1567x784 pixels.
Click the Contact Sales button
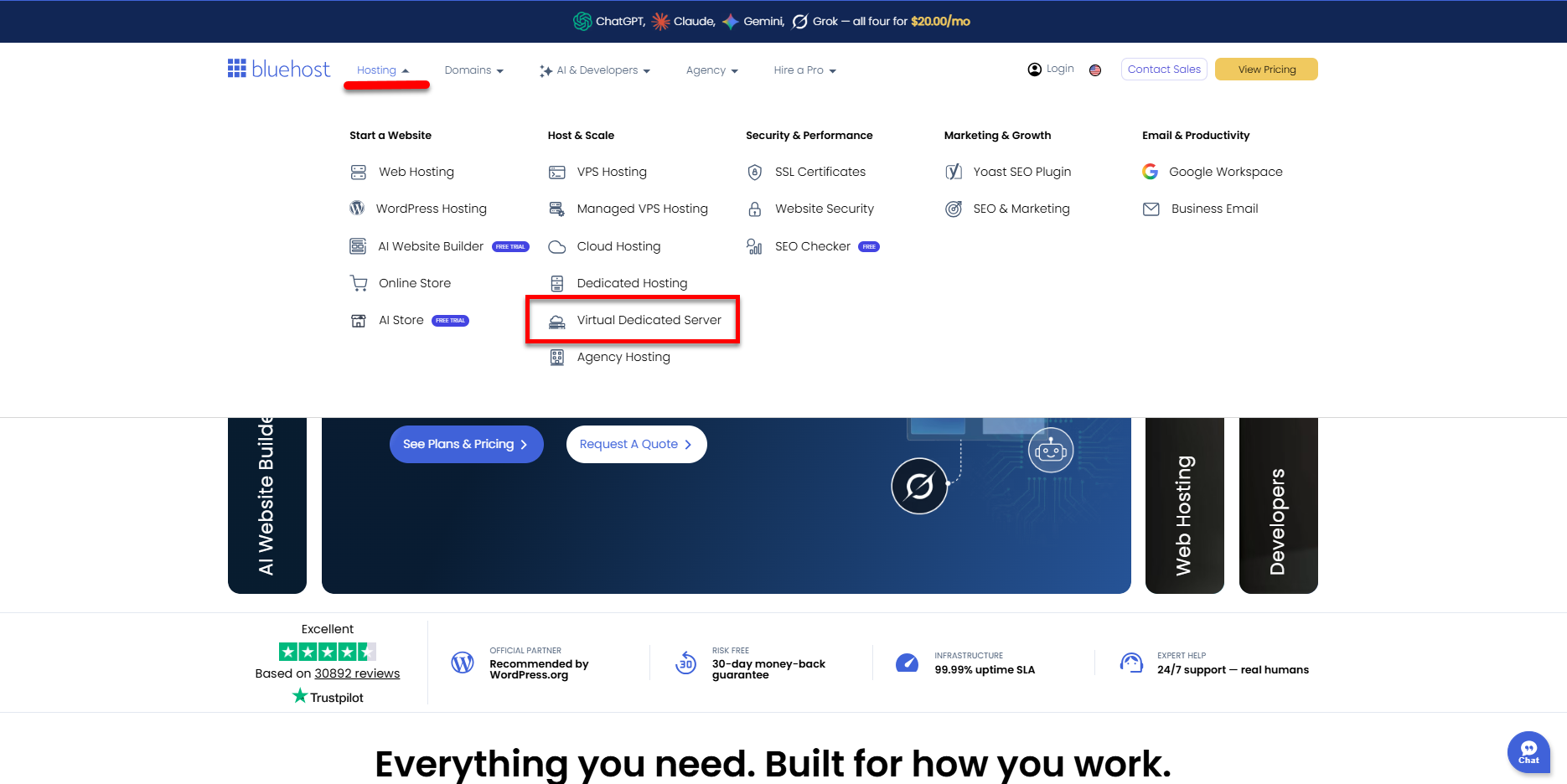(1164, 70)
